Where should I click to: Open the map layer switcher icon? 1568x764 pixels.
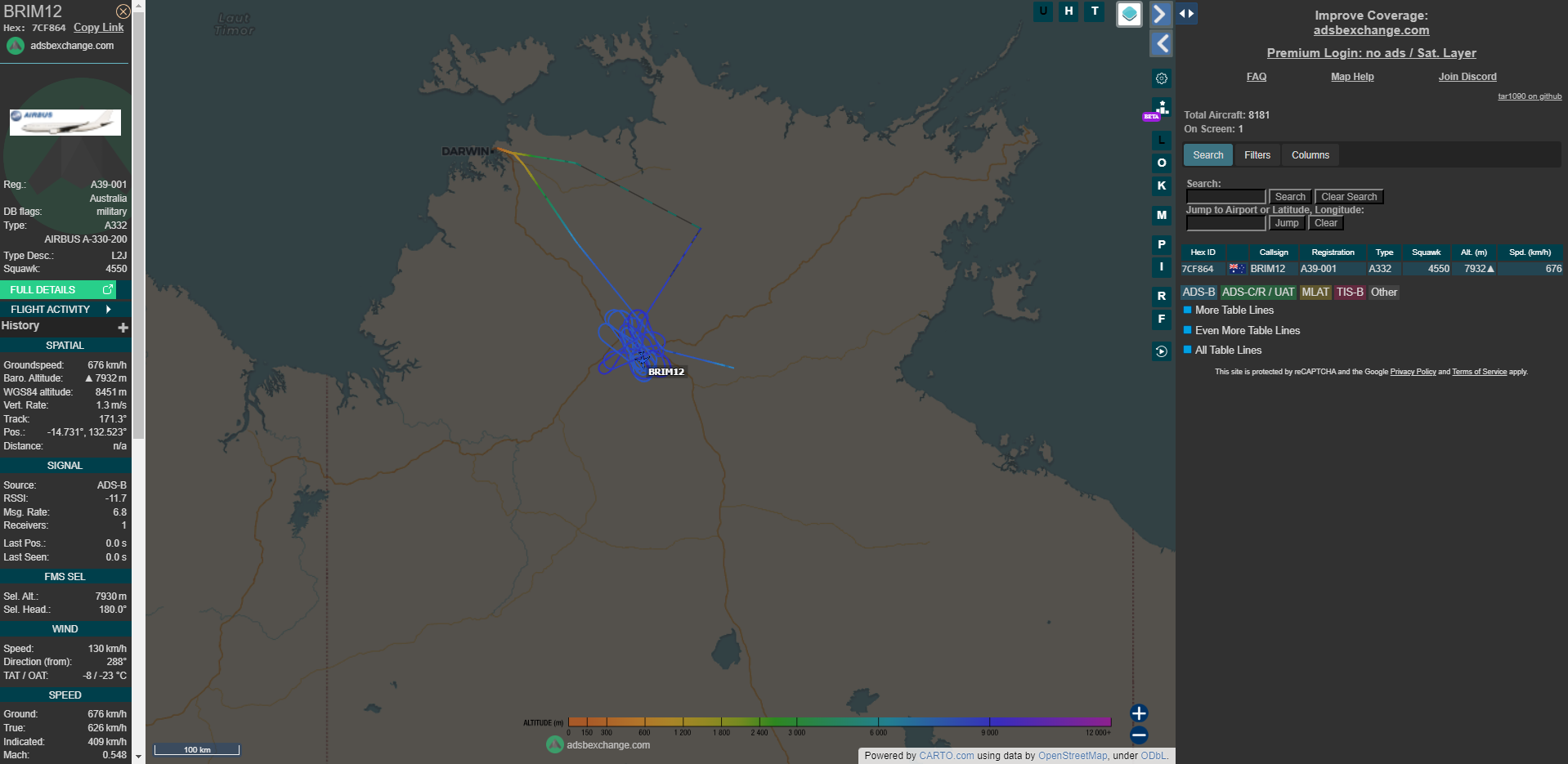coord(1129,14)
